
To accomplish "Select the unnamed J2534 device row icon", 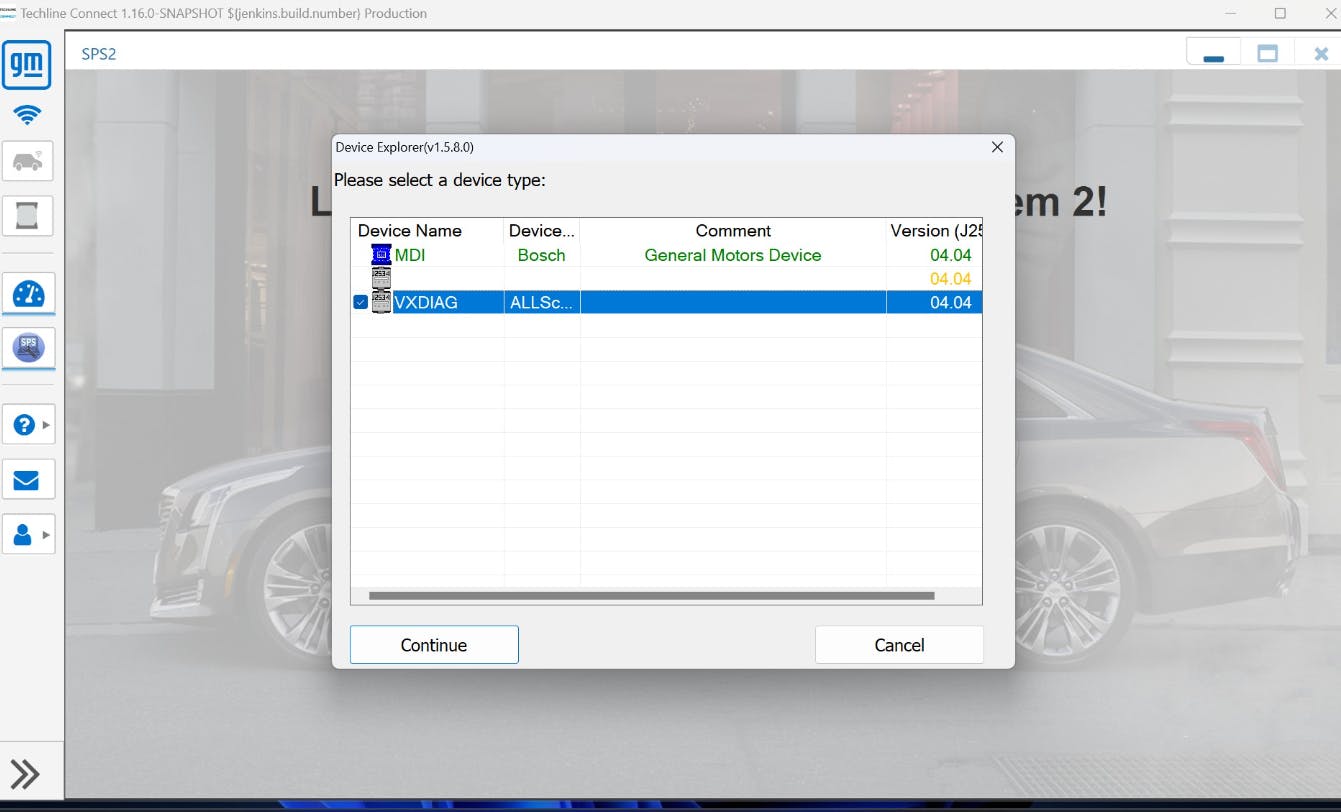I will click(381, 278).
